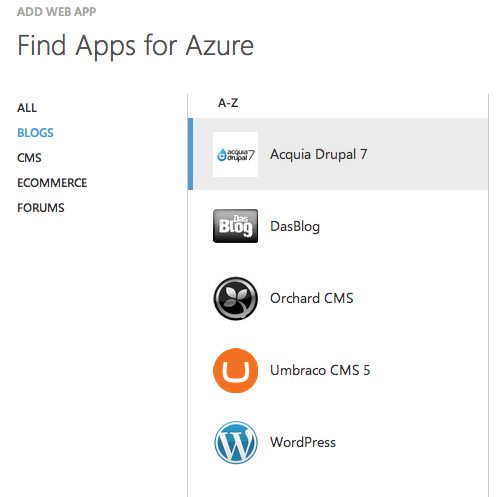Click the Orchard CMS circular icon
This screenshot has width=501, height=497.
(x=235, y=298)
